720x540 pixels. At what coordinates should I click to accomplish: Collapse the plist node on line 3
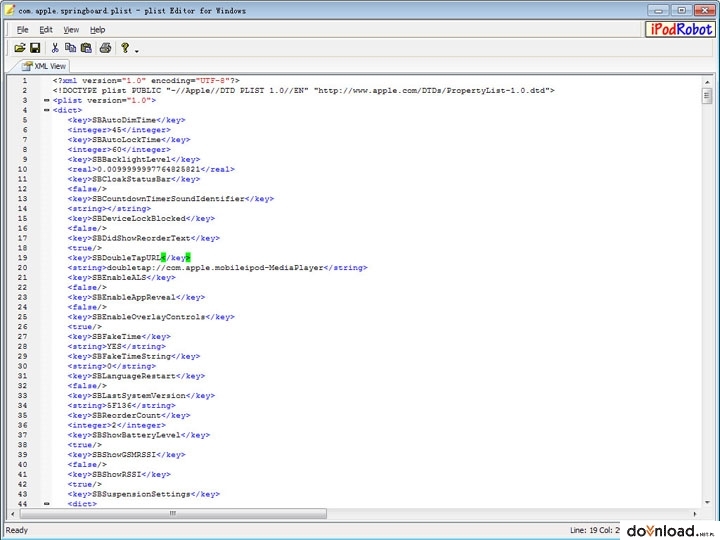point(46,100)
